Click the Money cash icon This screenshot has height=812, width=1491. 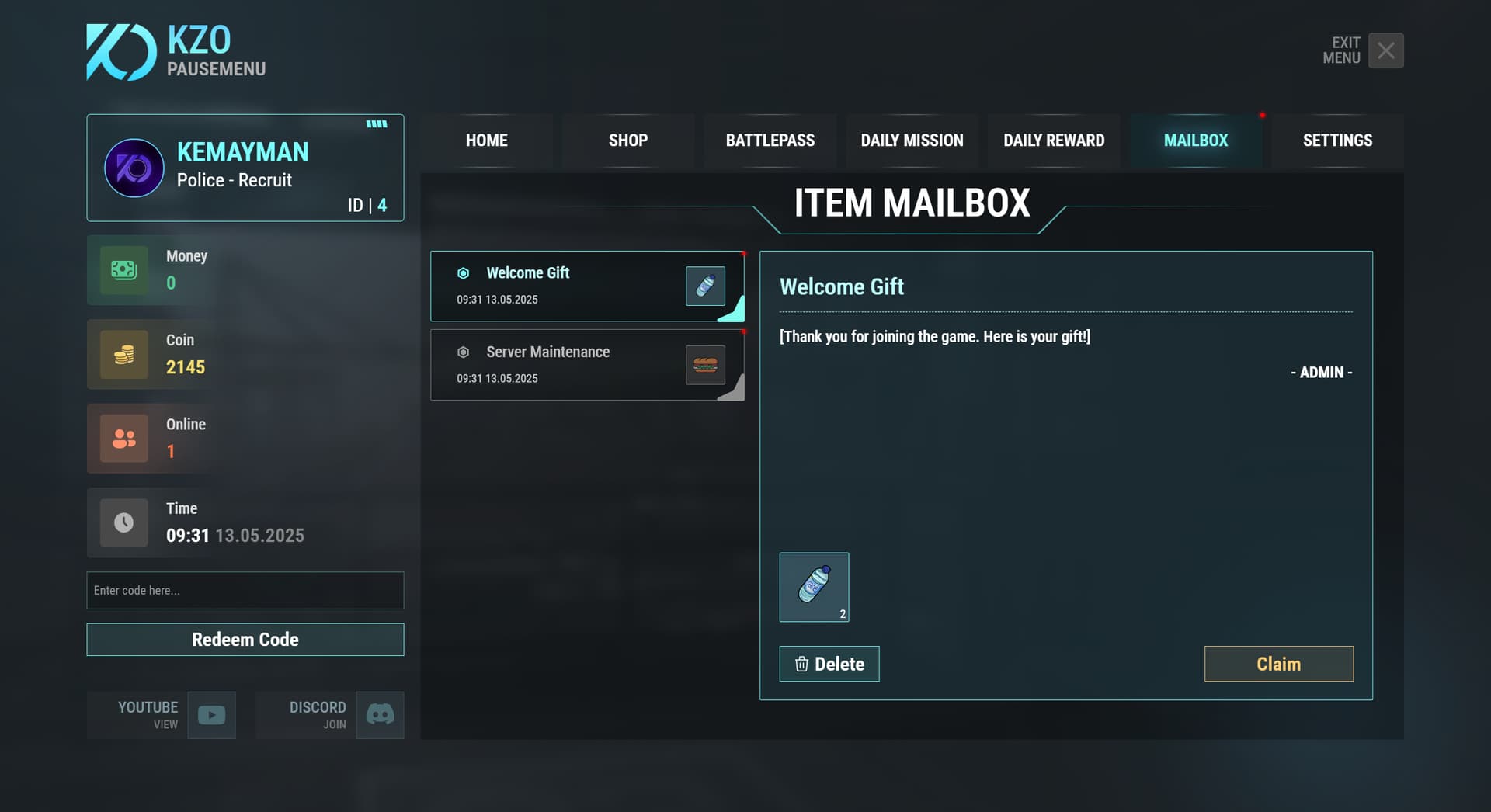tap(124, 270)
